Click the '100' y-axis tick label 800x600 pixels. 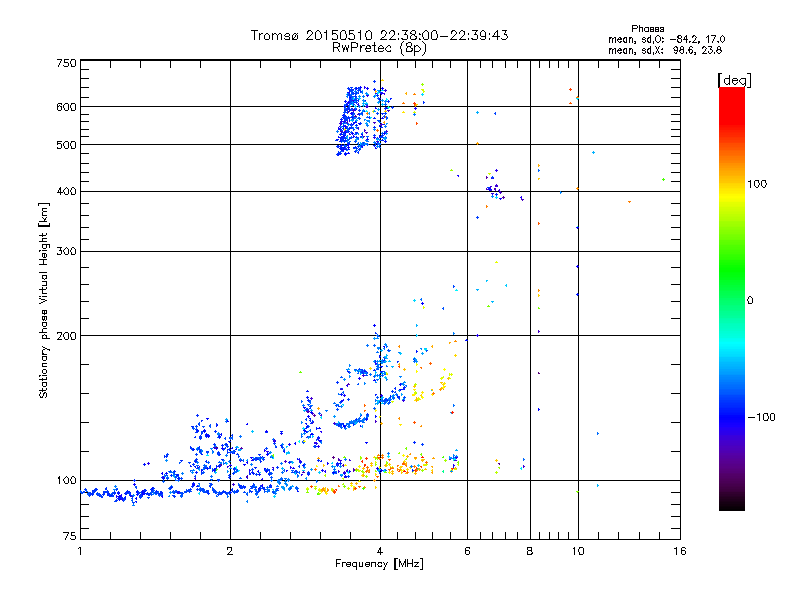coord(66,480)
